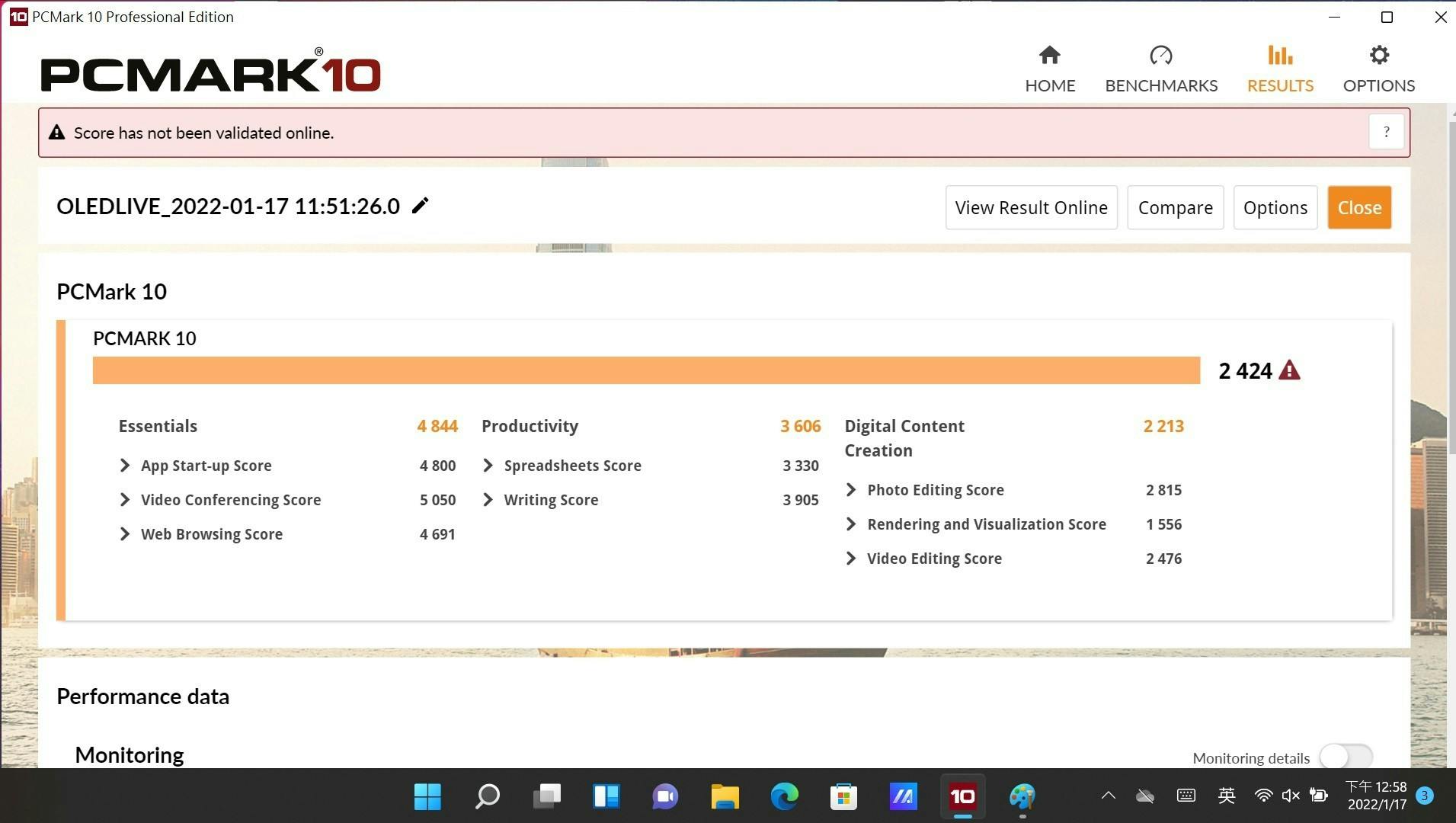
Task: Click the help question mark on warning banner
Action: 1386,133
